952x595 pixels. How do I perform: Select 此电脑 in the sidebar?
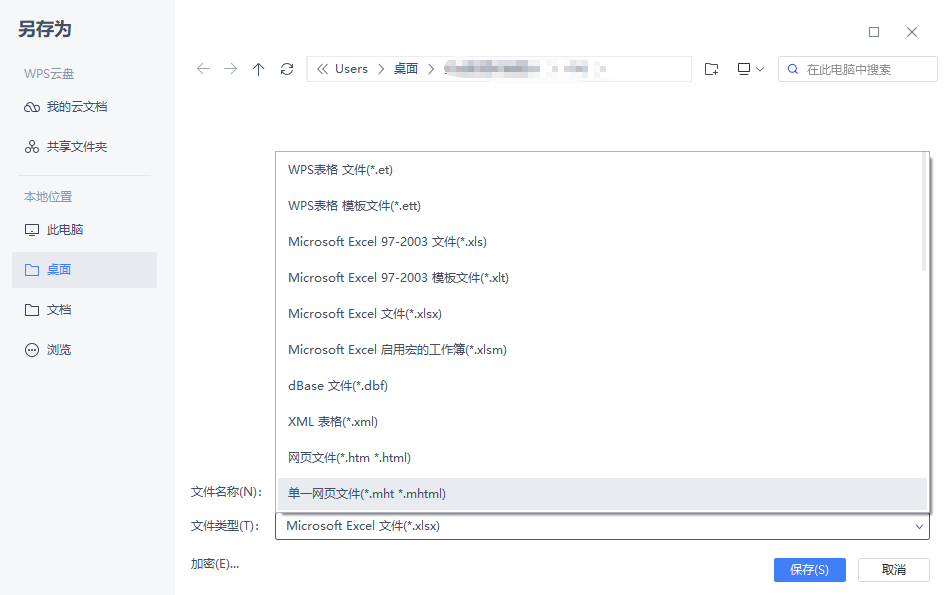click(x=84, y=230)
